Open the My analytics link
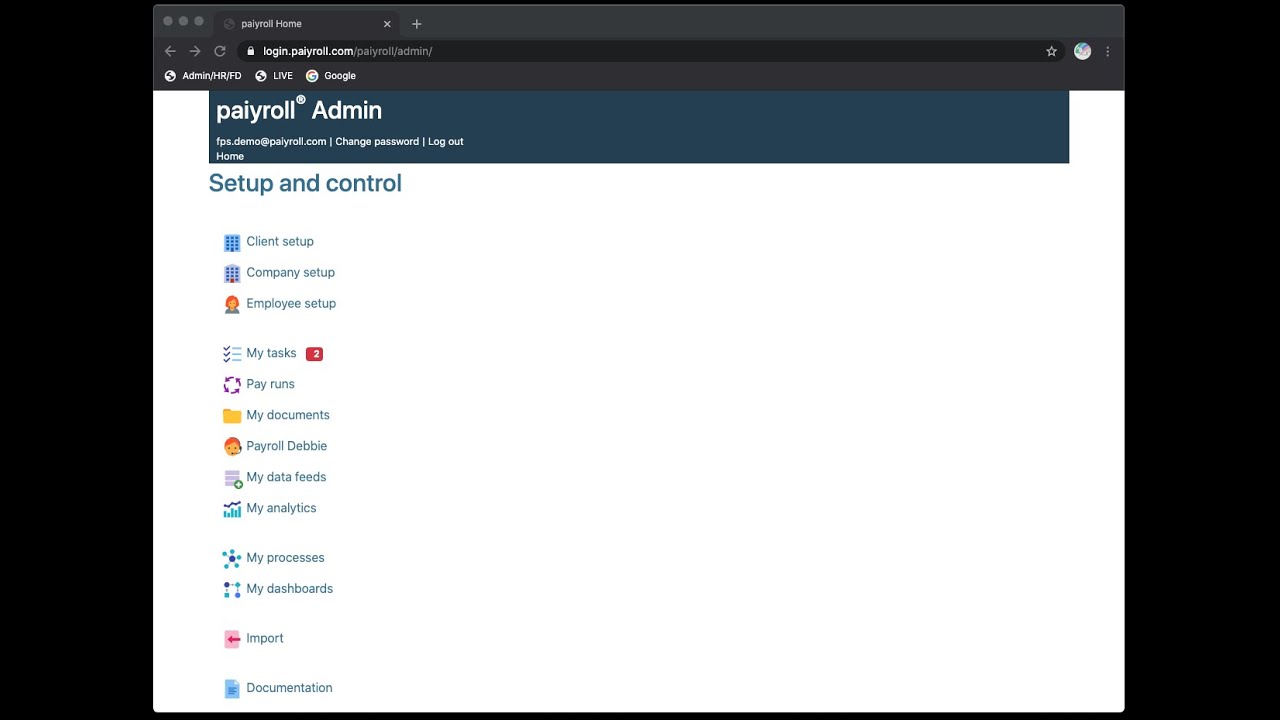This screenshot has width=1280, height=720. (282, 509)
